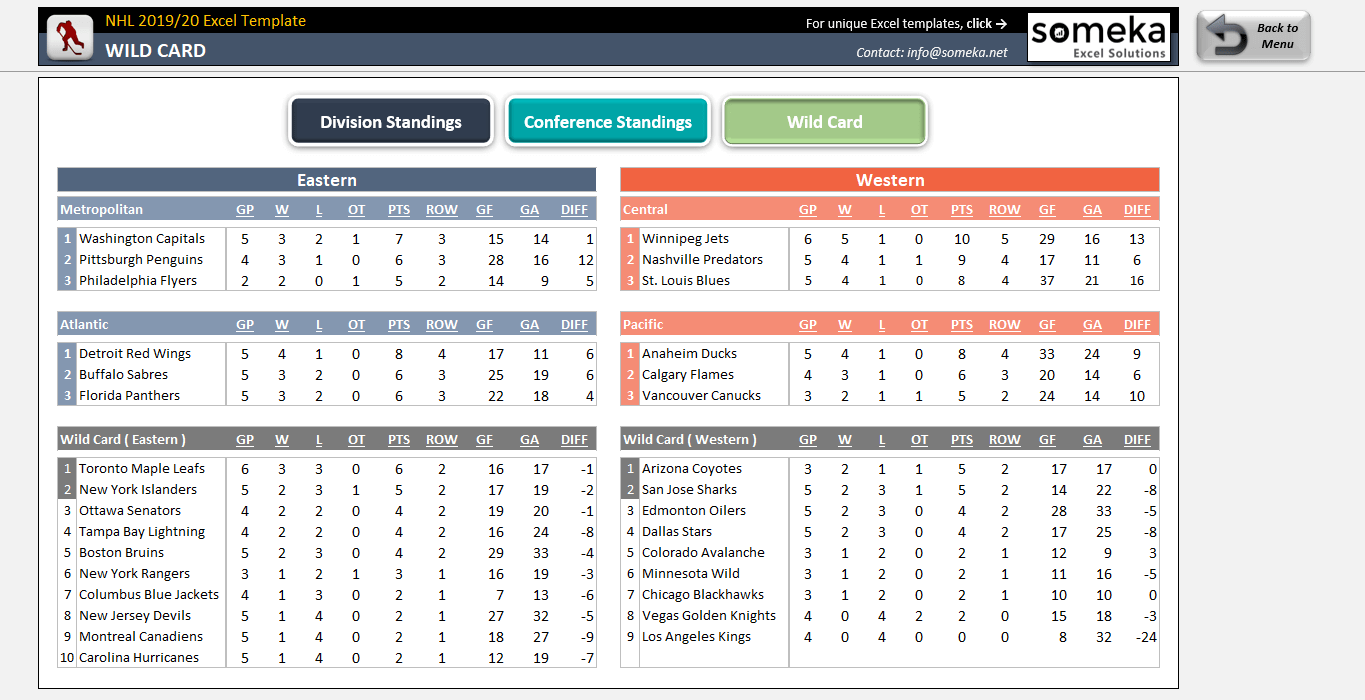This screenshot has width=1365, height=700.
Task: Click the Someka Excel Solutions logo
Action: (1098, 37)
